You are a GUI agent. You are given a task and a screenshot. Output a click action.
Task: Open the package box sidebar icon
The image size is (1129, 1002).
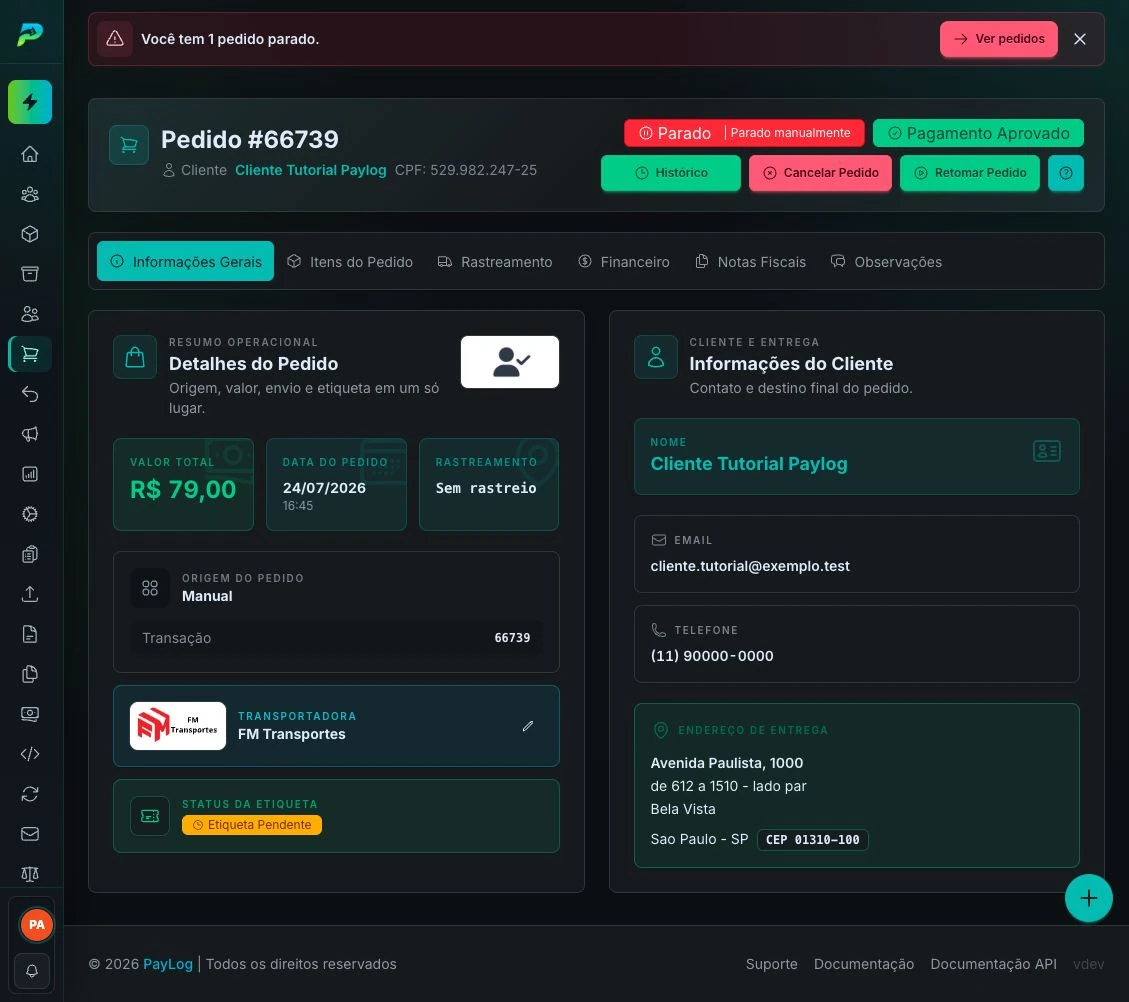tap(30, 234)
